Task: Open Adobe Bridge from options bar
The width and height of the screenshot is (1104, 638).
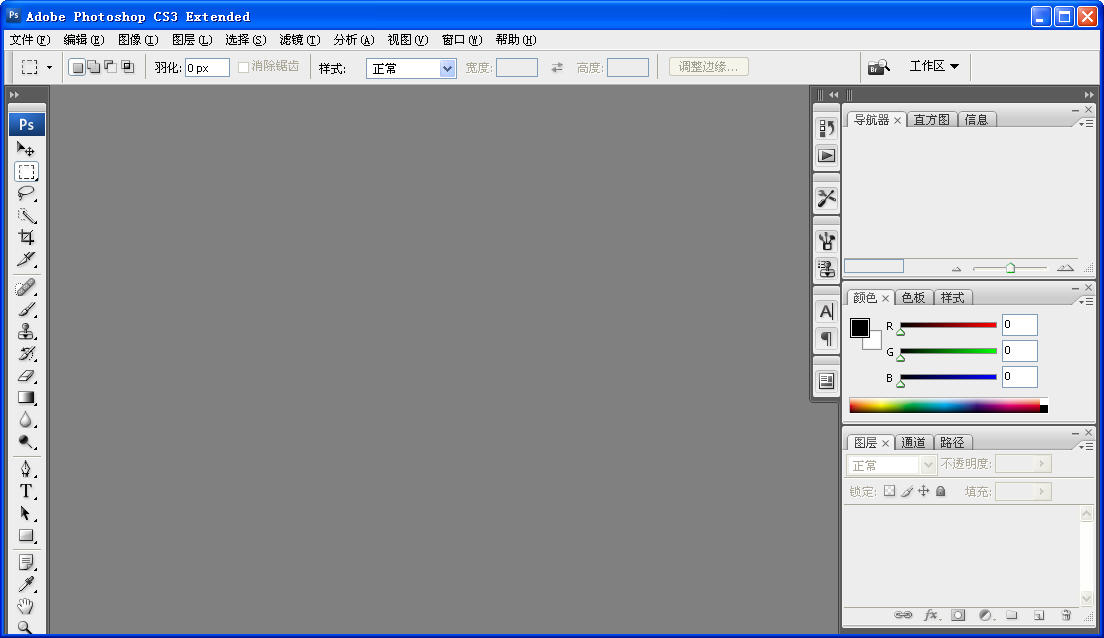Action: [878, 67]
